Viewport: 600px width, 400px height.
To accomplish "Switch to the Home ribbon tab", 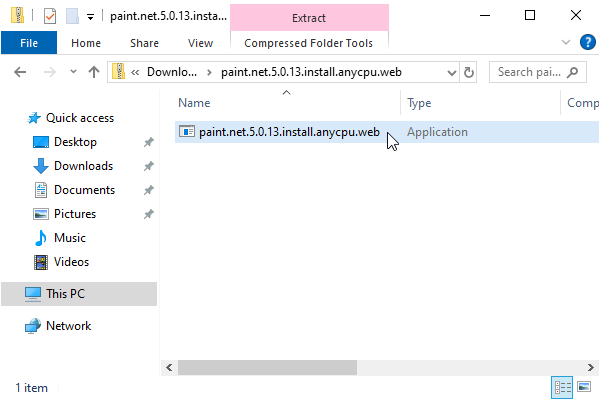I will 86,43.
